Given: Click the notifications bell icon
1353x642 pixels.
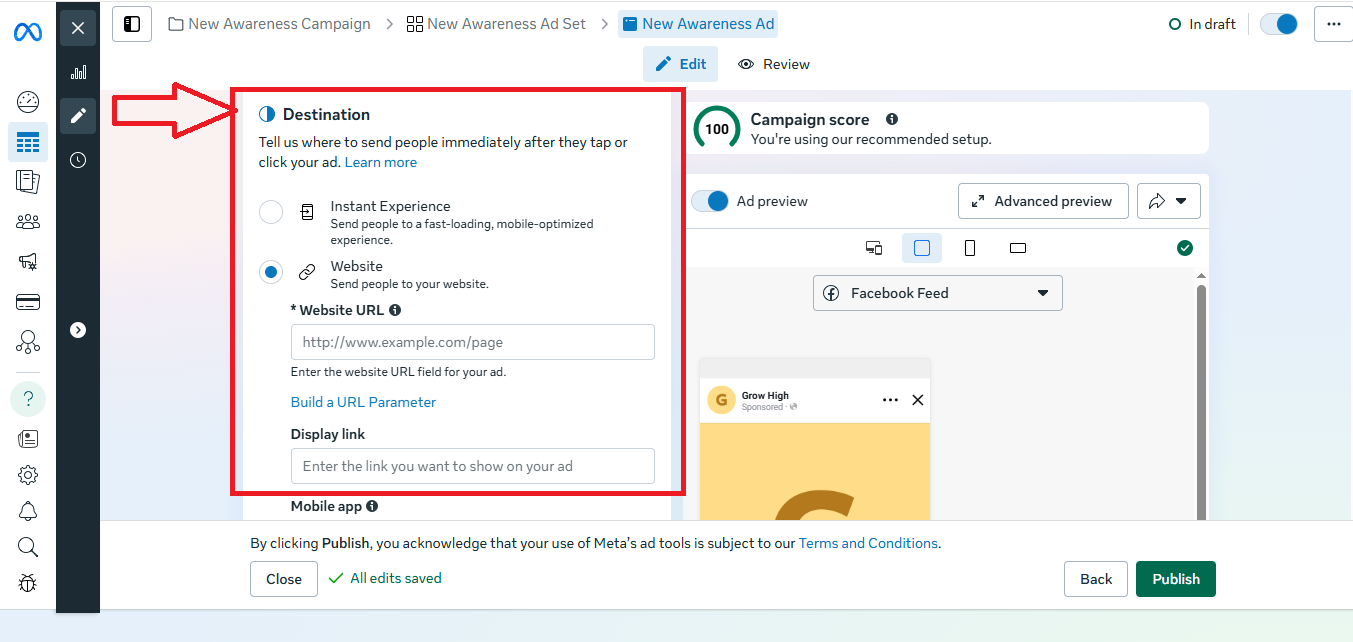Looking at the screenshot, I should click(28, 512).
